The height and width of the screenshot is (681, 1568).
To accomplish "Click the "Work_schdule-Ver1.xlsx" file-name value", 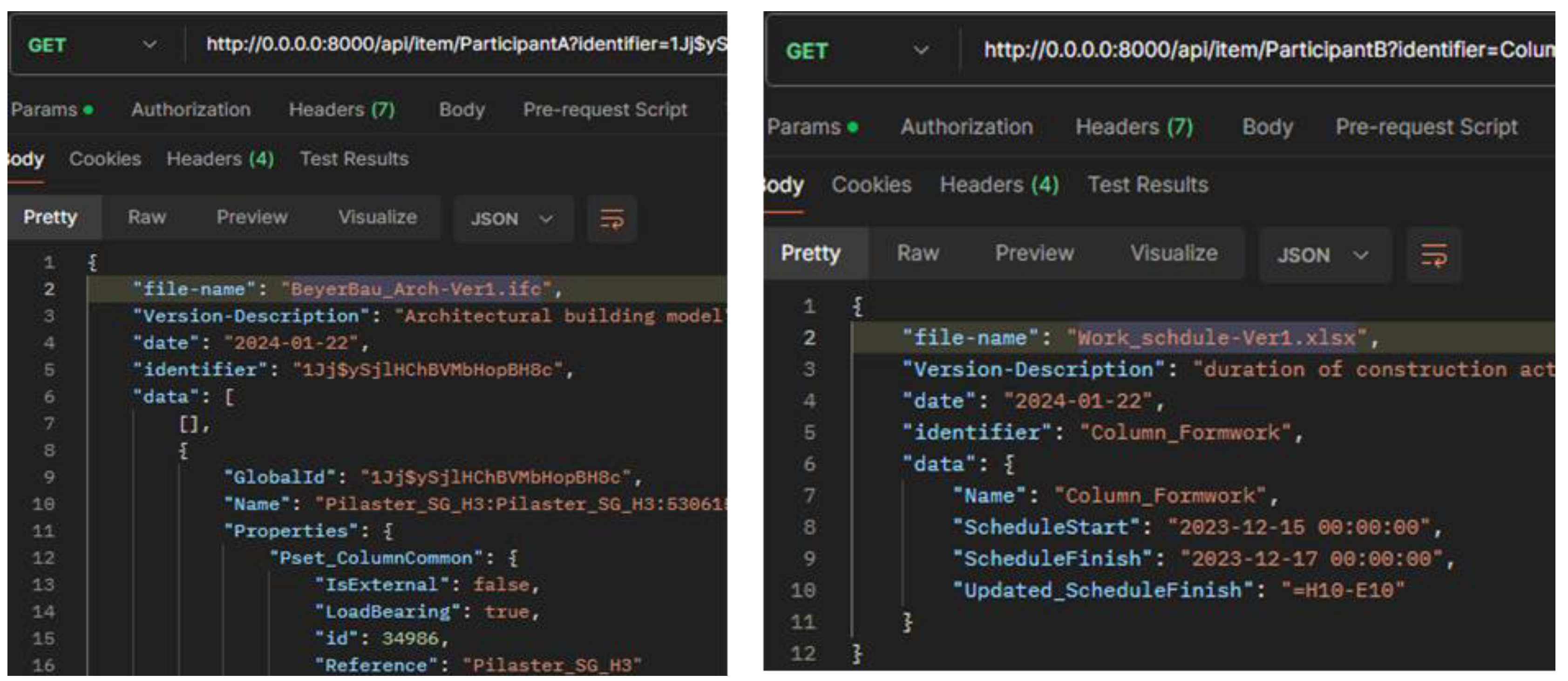I will pos(1217,338).
